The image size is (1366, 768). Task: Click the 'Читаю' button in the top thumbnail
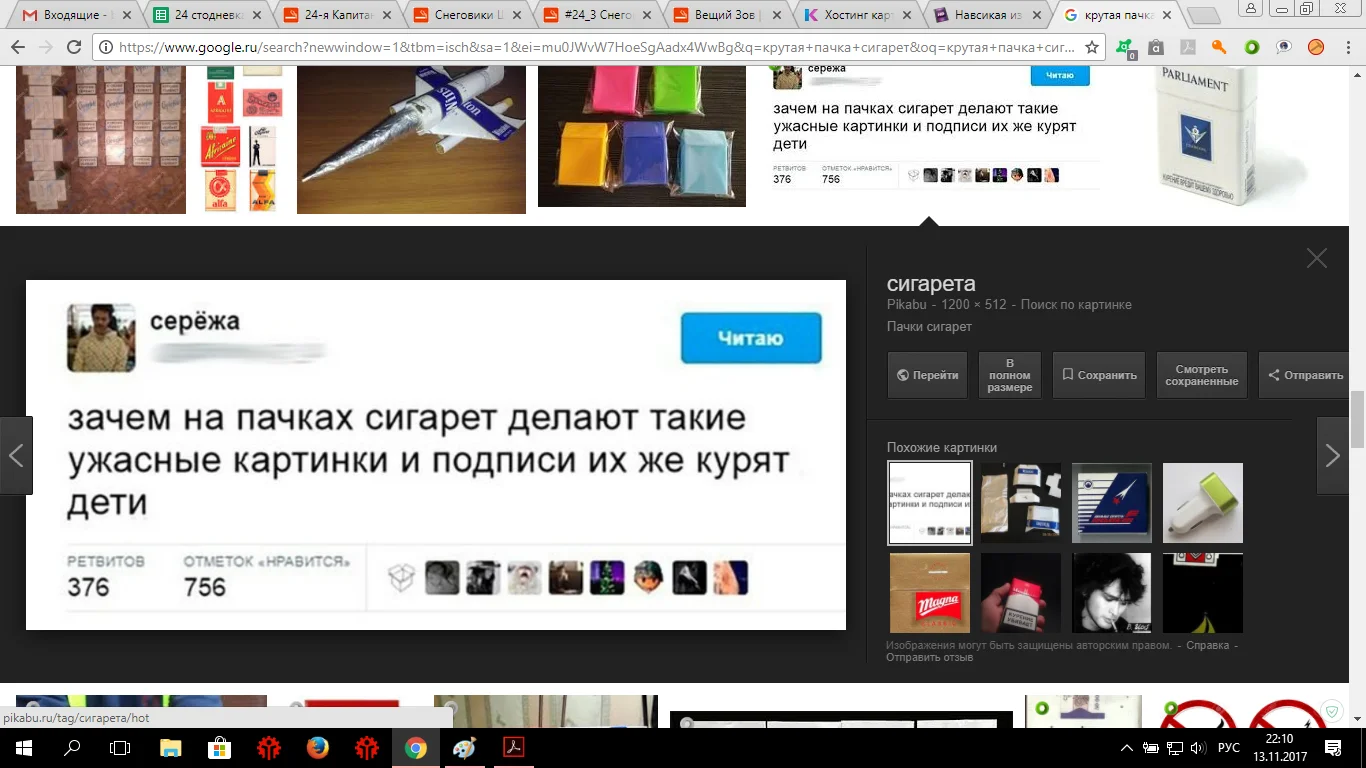(x=1060, y=76)
